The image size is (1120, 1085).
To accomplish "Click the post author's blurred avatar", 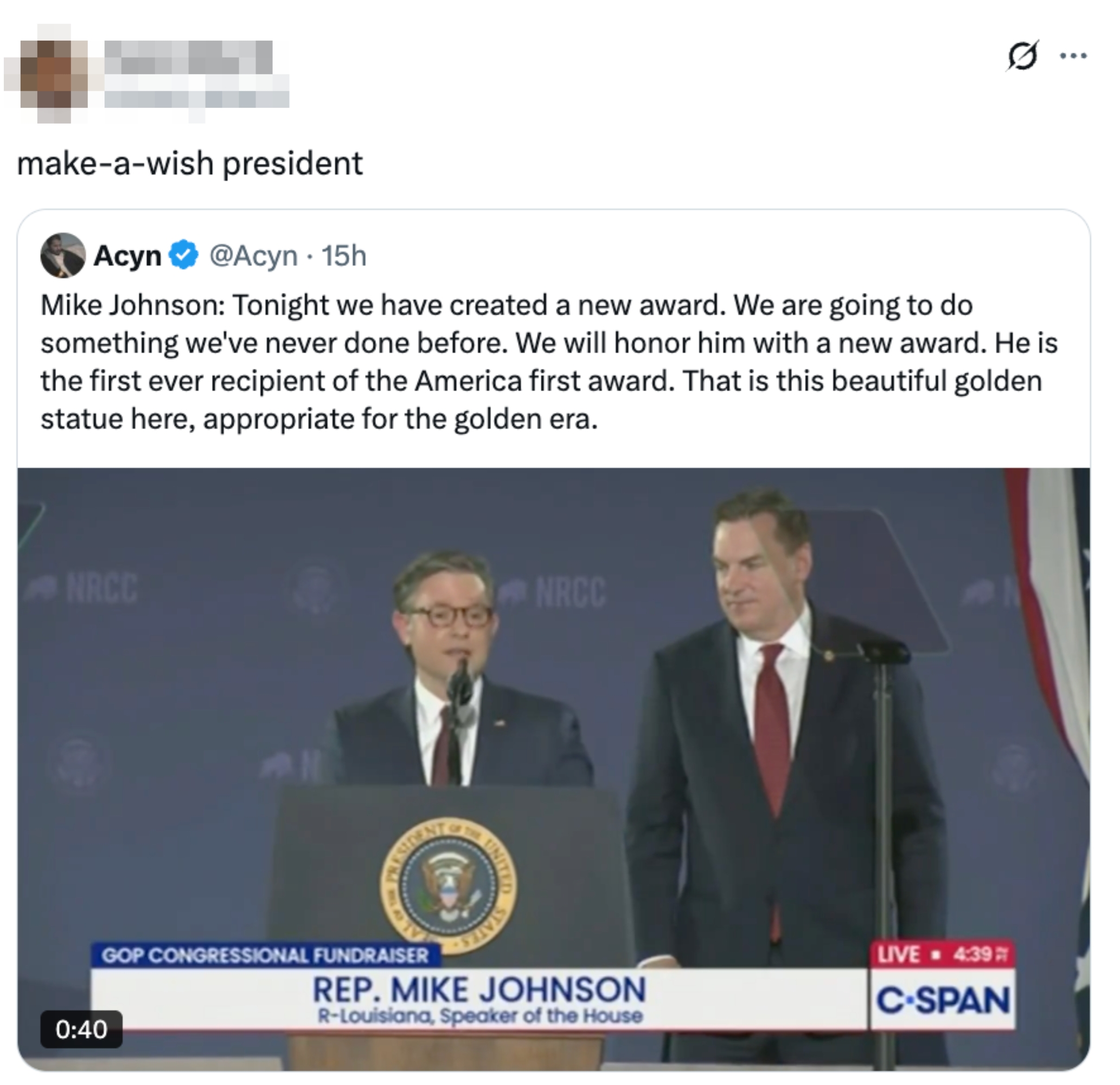I will [46, 74].
